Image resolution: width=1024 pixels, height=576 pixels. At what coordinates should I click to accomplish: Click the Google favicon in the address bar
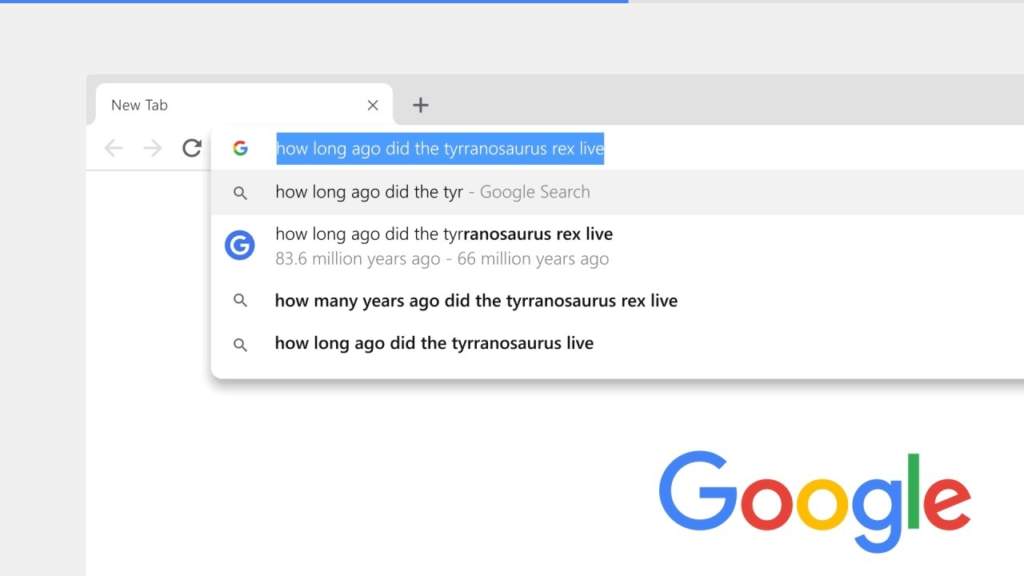[240, 147]
